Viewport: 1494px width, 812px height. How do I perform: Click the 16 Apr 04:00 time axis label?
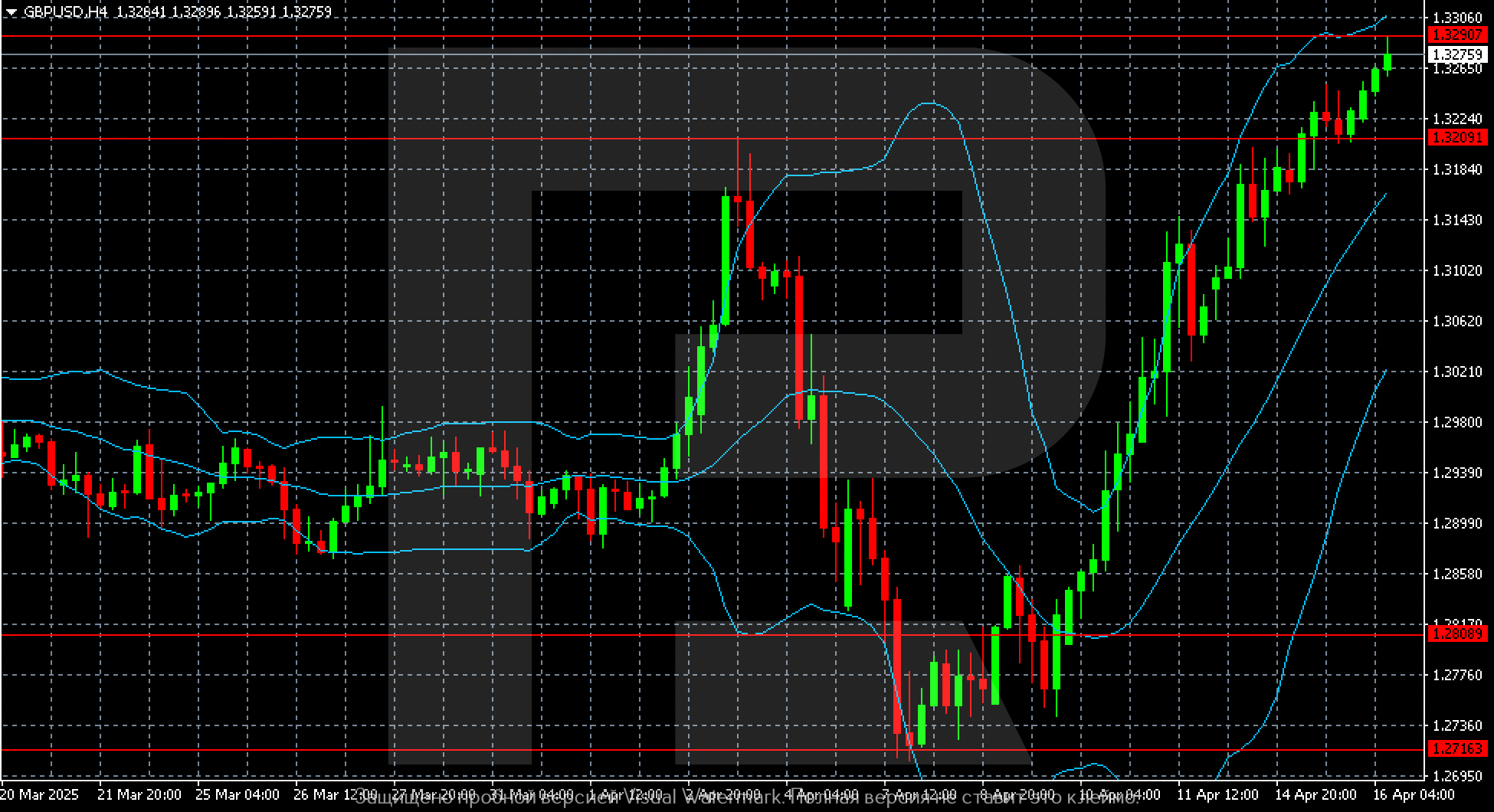click(1413, 794)
